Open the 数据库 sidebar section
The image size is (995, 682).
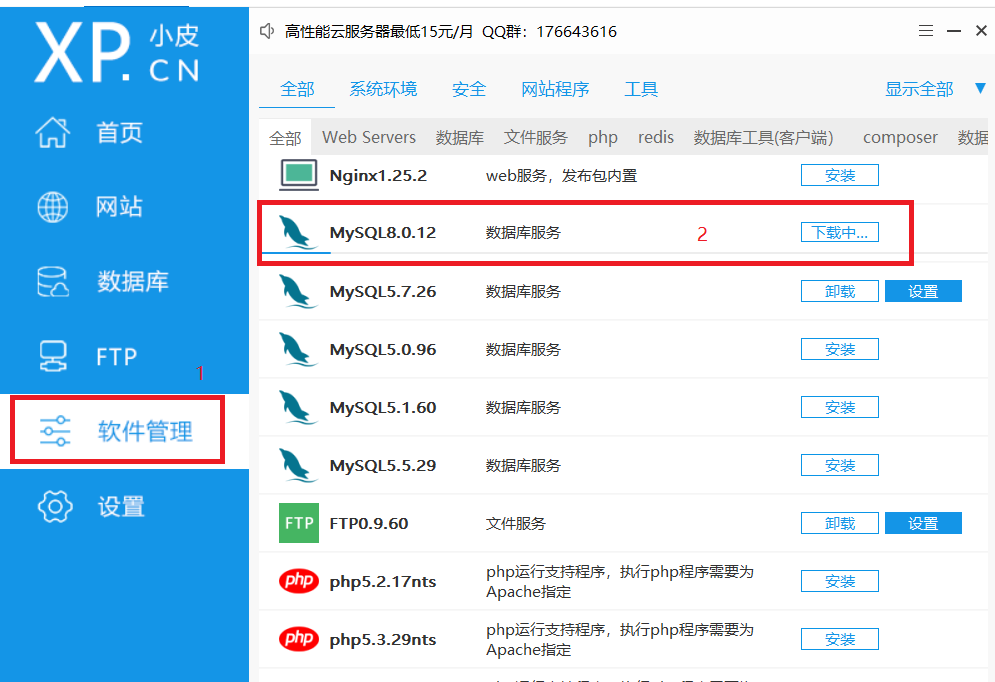[x=103, y=282]
